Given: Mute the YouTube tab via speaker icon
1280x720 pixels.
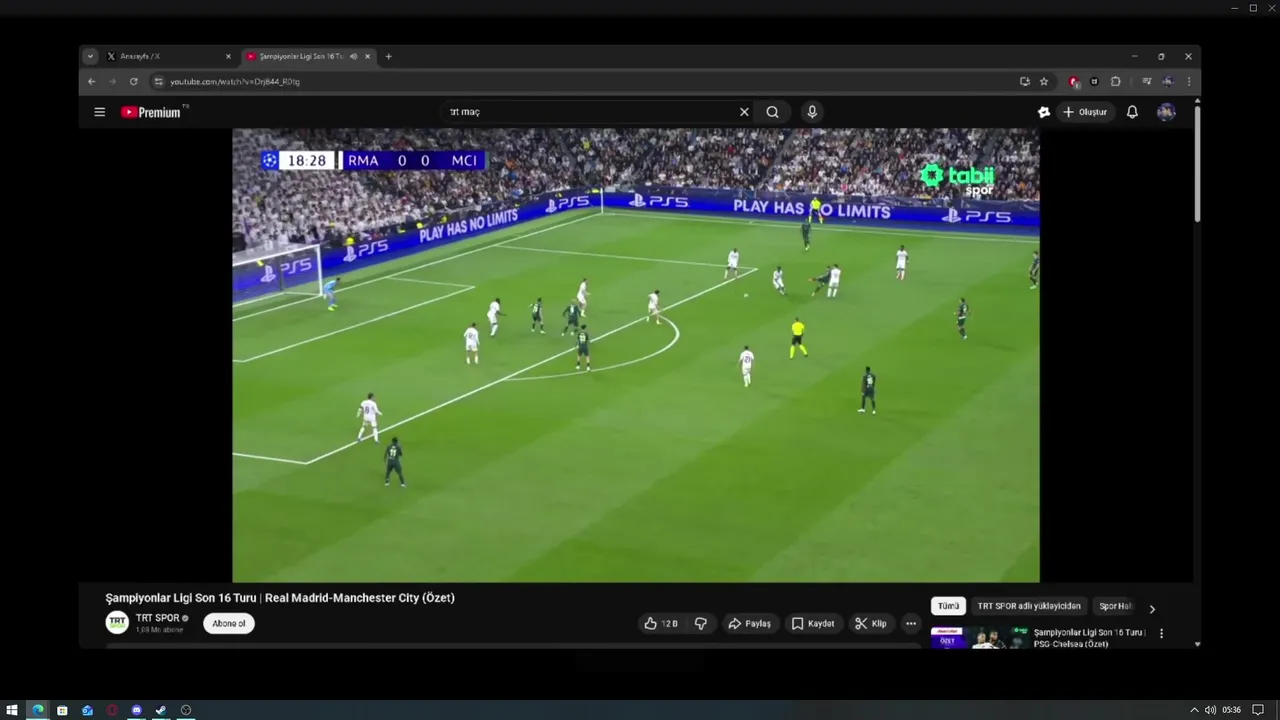Looking at the screenshot, I should [353, 56].
